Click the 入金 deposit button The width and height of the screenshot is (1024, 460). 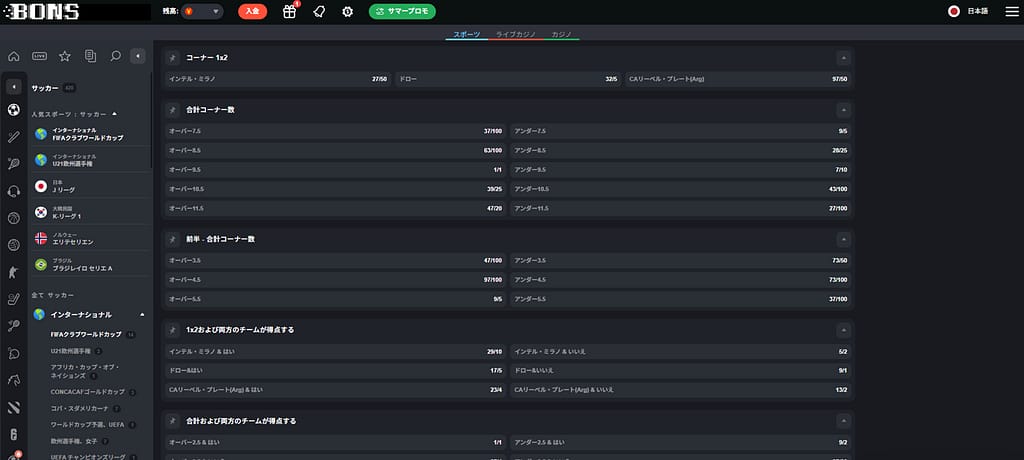pos(252,12)
